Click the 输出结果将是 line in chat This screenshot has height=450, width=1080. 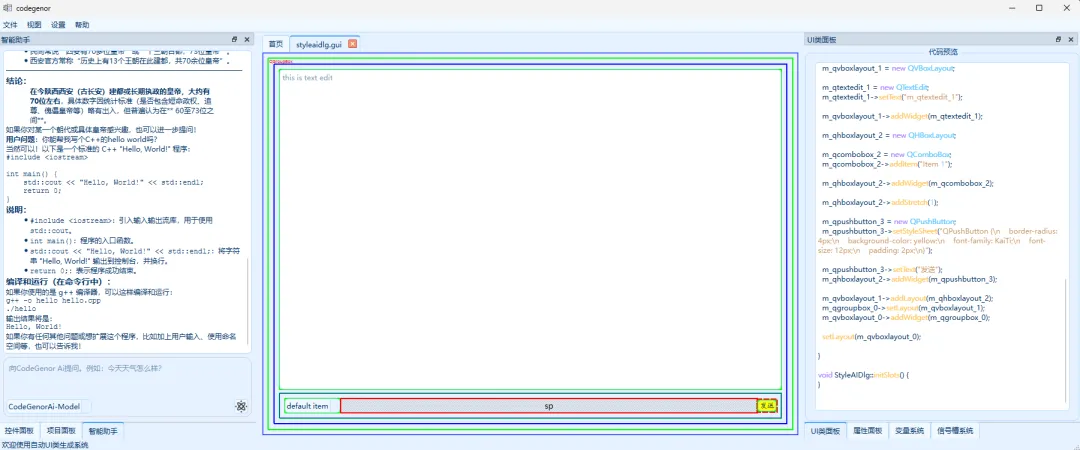[x=28, y=318]
